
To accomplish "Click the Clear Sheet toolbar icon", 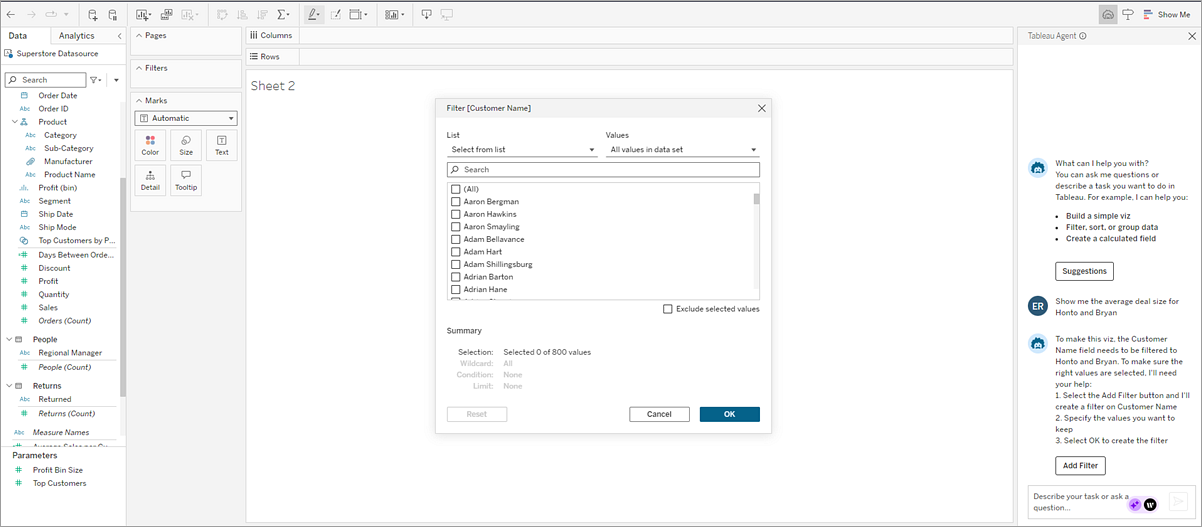I will 190,15.
